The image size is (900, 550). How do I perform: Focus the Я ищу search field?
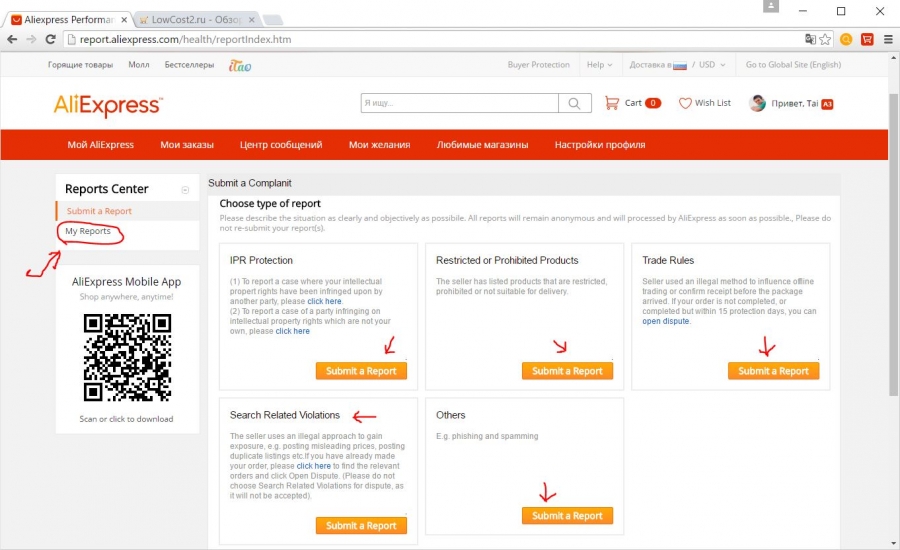click(459, 103)
